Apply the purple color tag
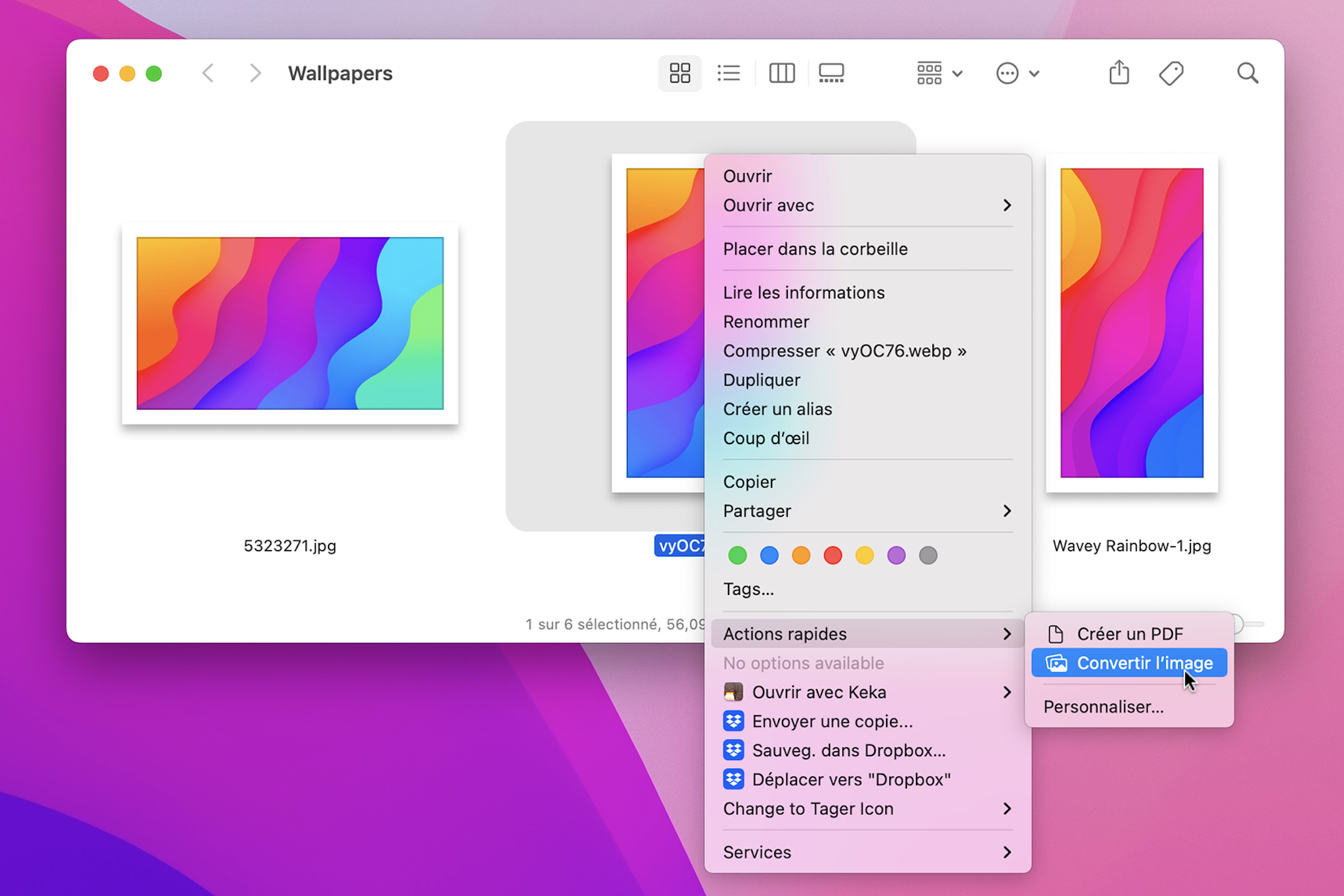Image resolution: width=1344 pixels, height=896 pixels. [896, 555]
